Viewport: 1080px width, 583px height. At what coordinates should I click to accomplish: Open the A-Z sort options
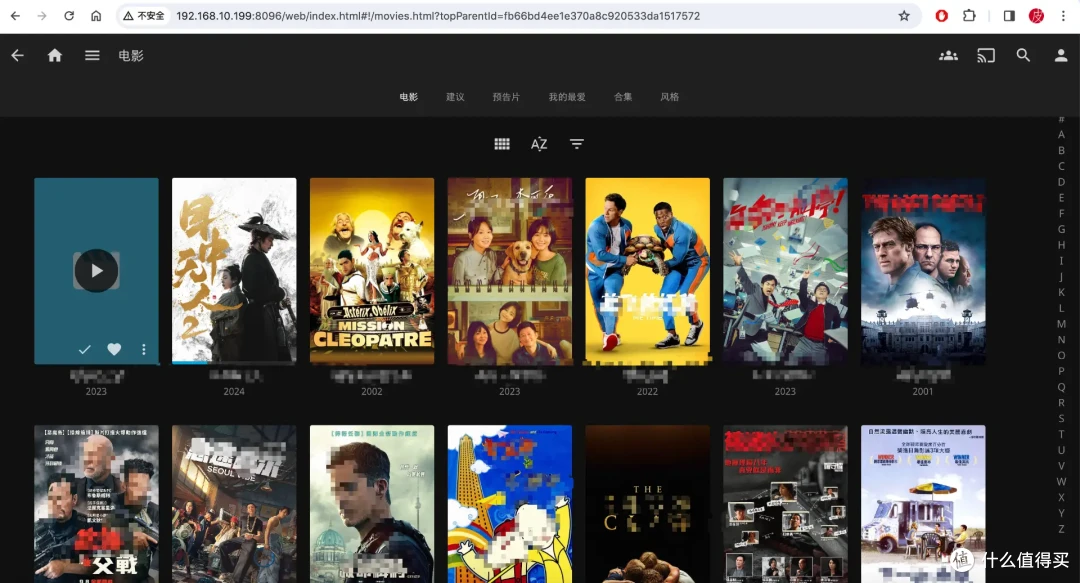[539, 143]
